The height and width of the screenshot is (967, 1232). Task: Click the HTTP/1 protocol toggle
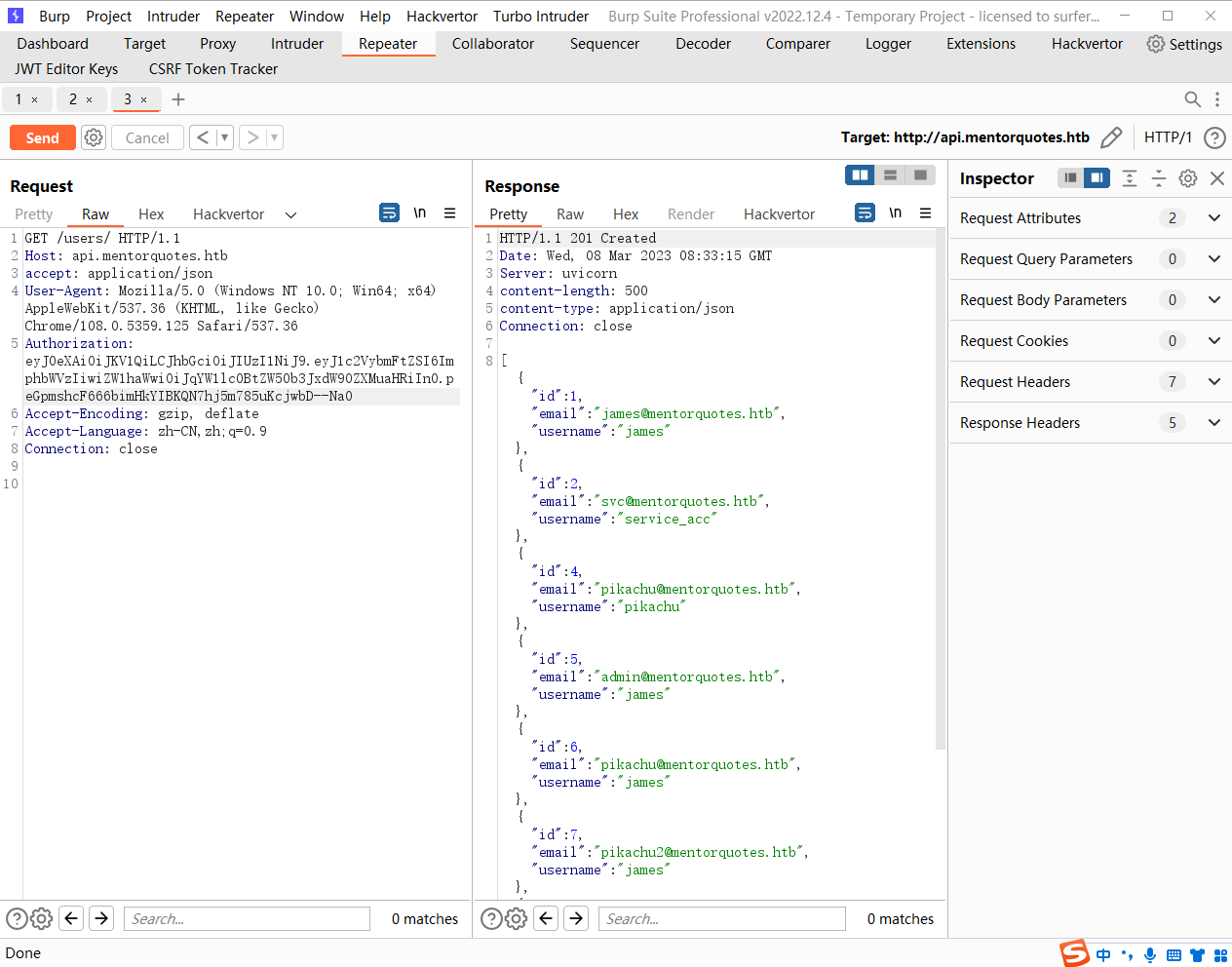(x=1168, y=137)
